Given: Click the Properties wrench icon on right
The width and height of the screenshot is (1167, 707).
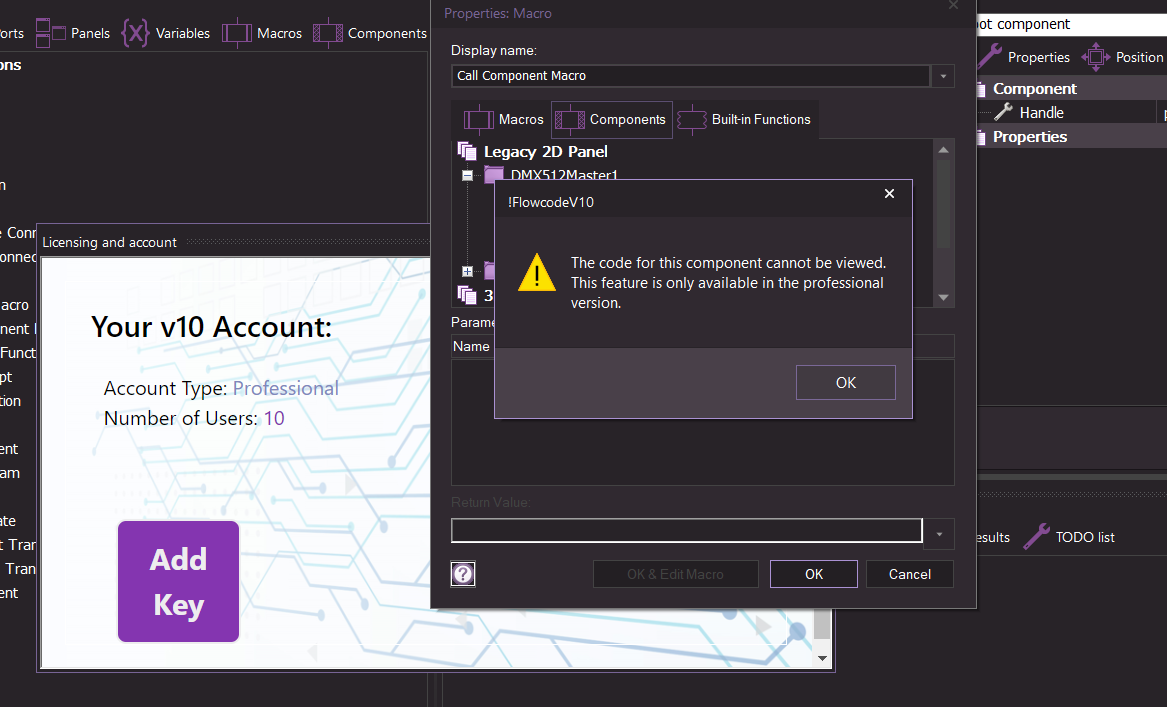Looking at the screenshot, I should [x=990, y=57].
